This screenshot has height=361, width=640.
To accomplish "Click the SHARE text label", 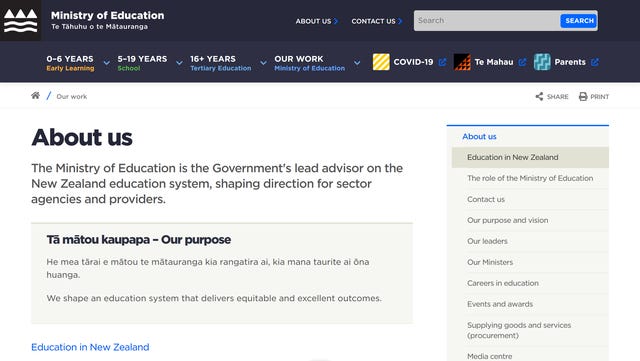I will pos(558,97).
